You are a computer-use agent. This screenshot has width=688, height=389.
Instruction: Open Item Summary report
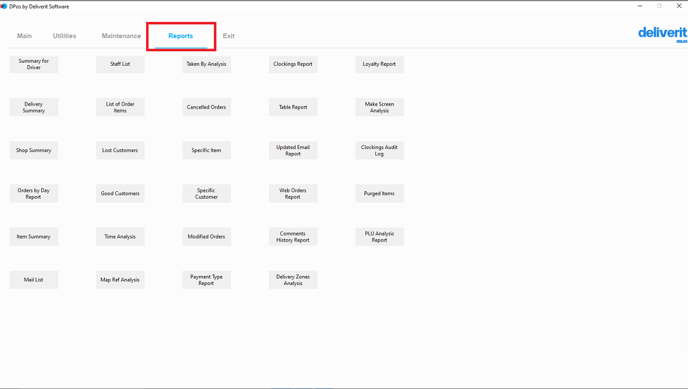34,237
